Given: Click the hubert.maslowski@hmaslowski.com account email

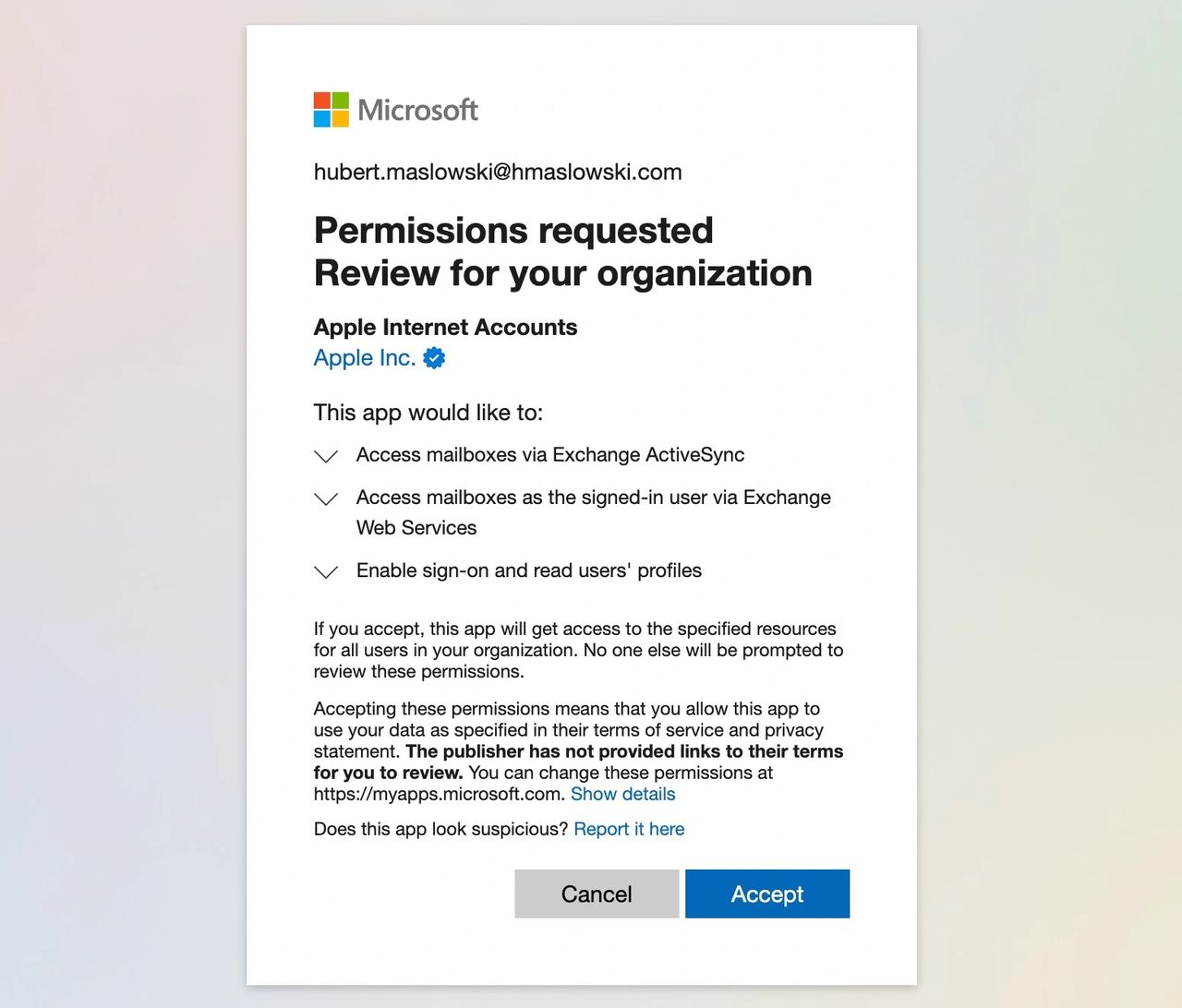Looking at the screenshot, I should pyautogui.click(x=498, y=172).
